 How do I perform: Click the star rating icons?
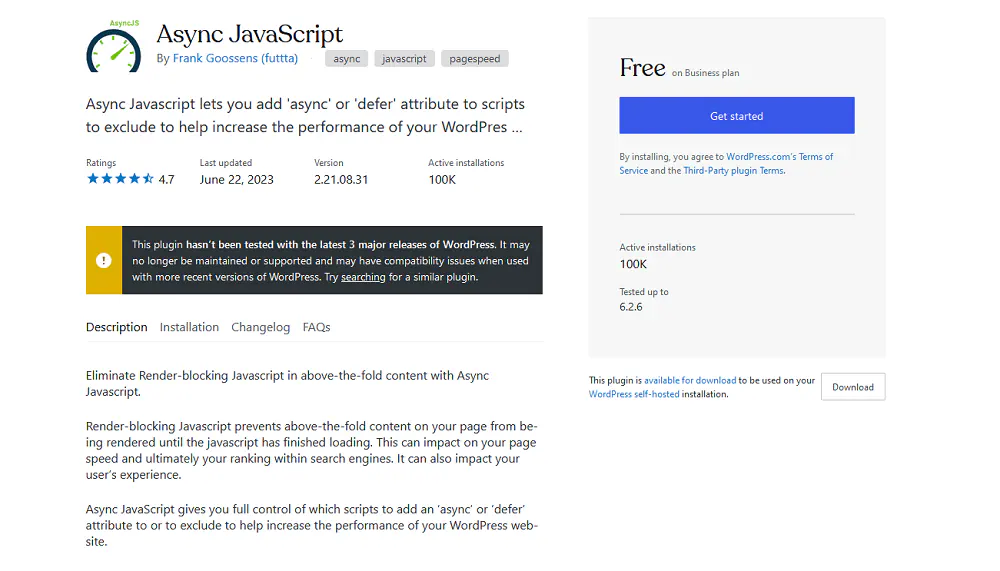119,179
